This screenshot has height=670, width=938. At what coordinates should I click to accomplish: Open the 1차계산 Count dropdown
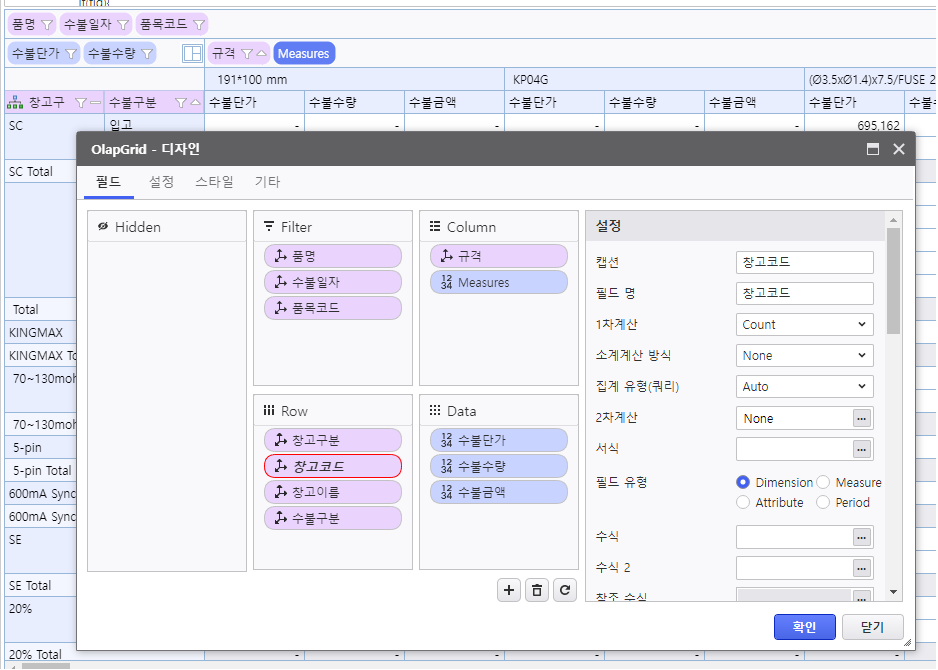[805, 324]
